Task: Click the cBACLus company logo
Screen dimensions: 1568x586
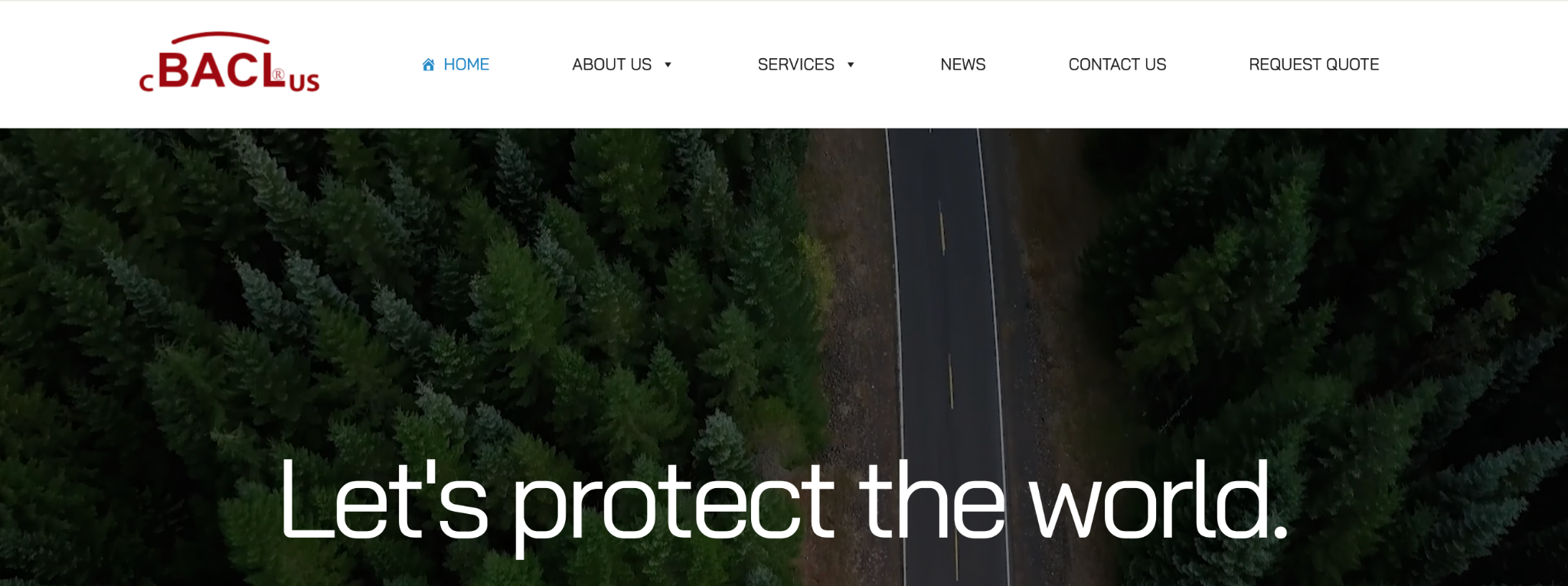Action: coord(229,62)
